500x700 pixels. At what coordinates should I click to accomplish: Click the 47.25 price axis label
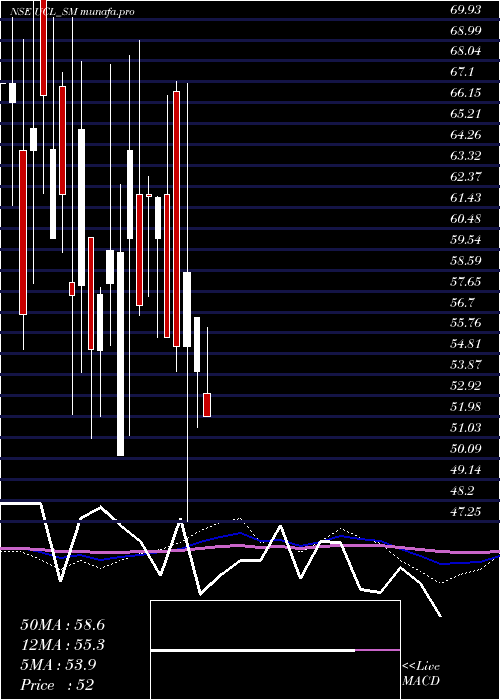pyautogui.click(x=466, y=513)
